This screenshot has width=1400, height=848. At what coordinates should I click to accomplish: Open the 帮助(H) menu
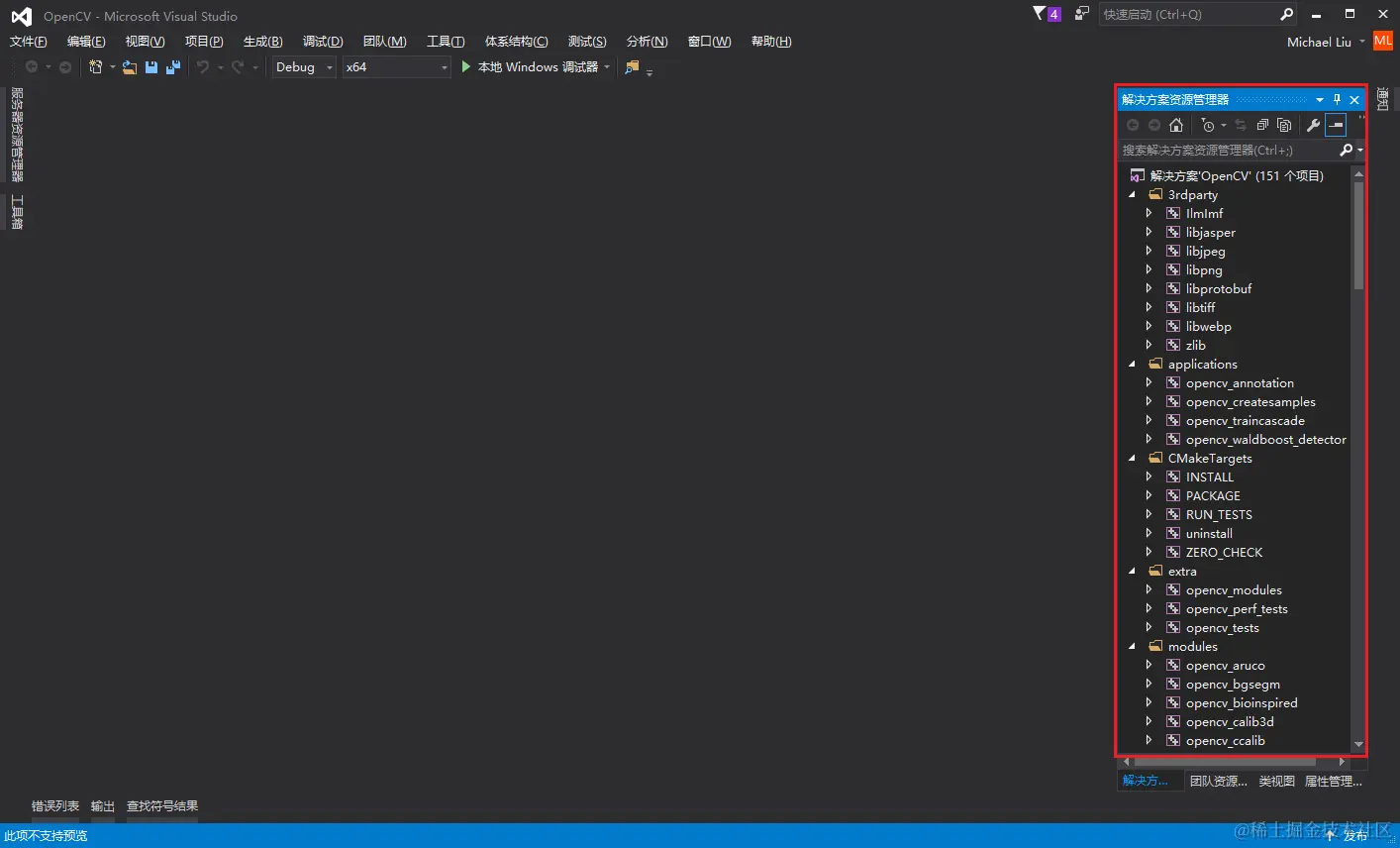771,42
